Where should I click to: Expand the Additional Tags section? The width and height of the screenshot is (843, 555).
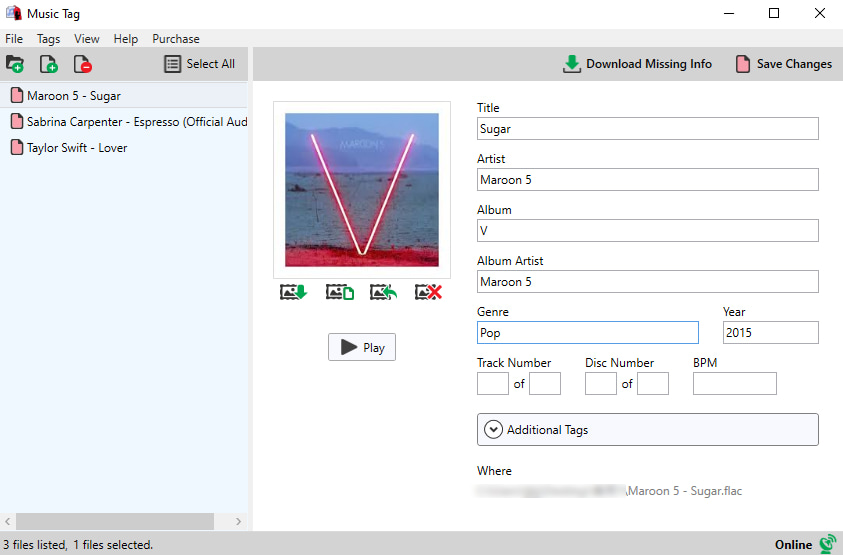coord(648,430)
